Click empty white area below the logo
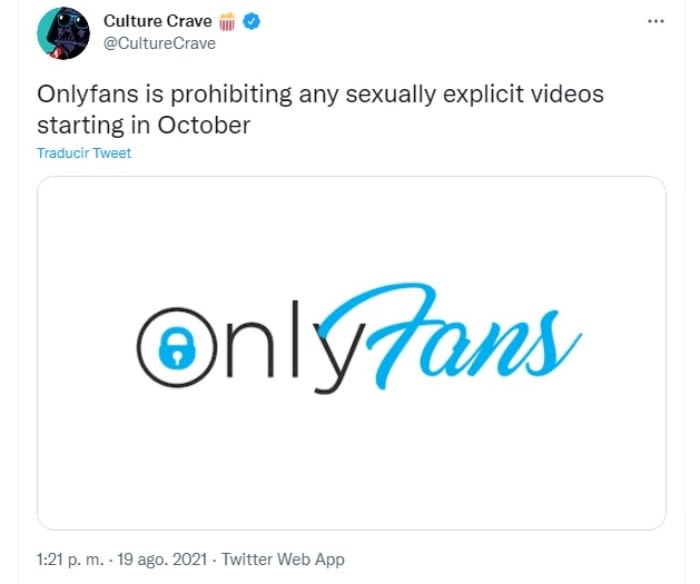Image resolution: width=700 pixels, height=584 pixels. click(352, 464)
